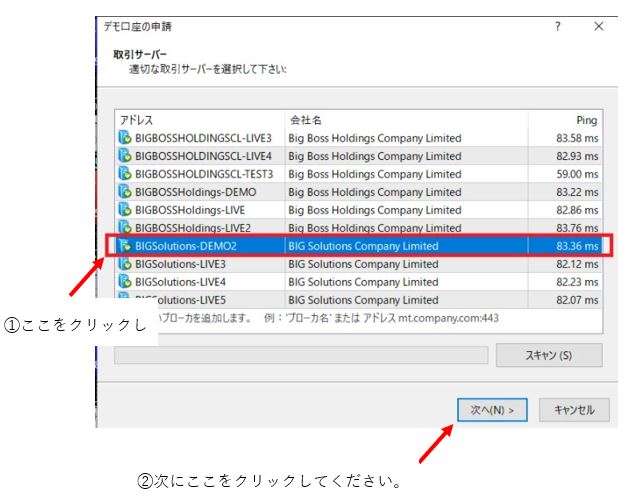Click the server icon beside BIGBOSSHOLDINGSCL-LIVE4
Screen dimensions: 635x501
[125, 156]
